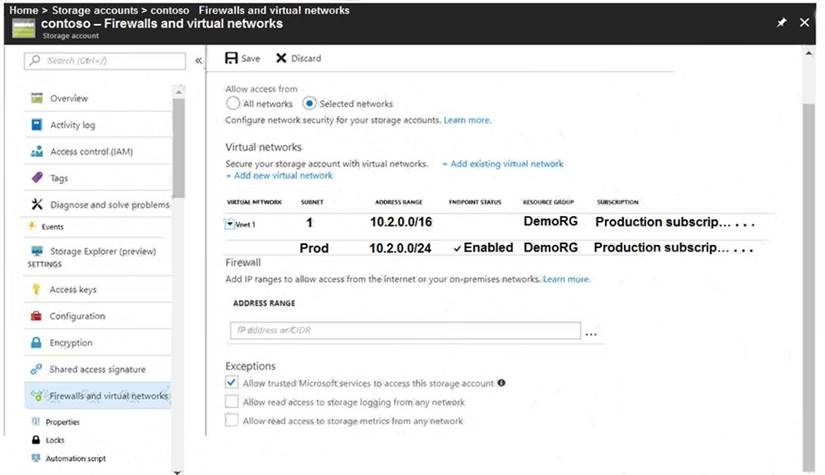Open the Access keys key icon
Screen dimensions: 825x475
[x=37, y=289]
